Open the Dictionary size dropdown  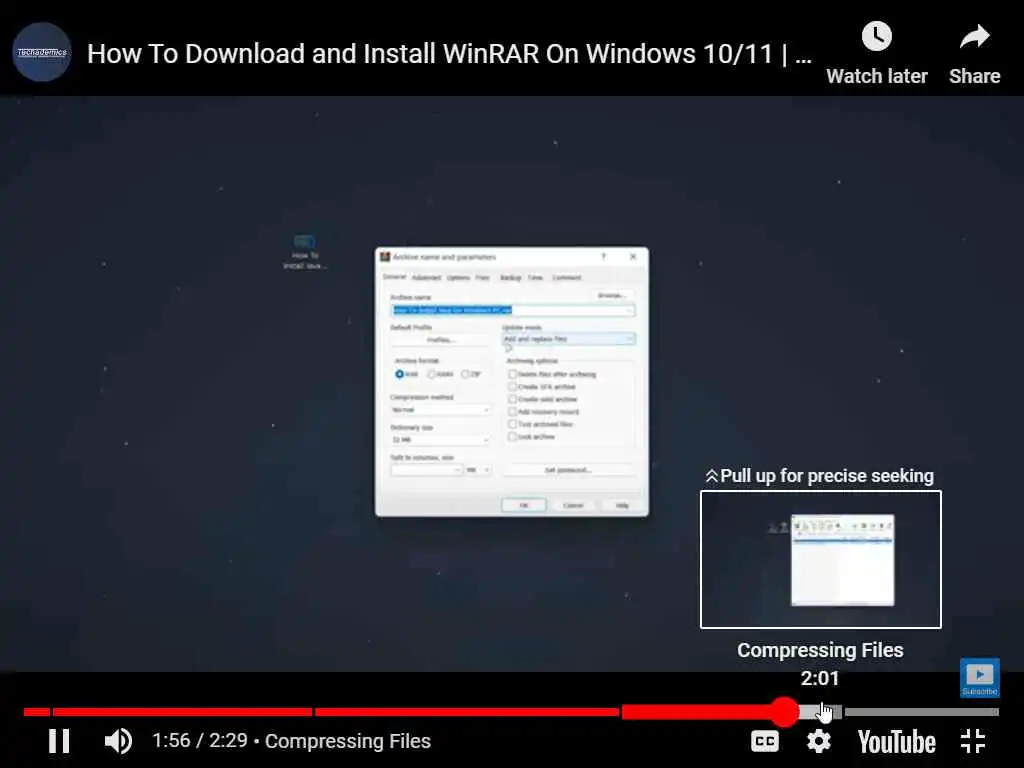tap(441, 440)
